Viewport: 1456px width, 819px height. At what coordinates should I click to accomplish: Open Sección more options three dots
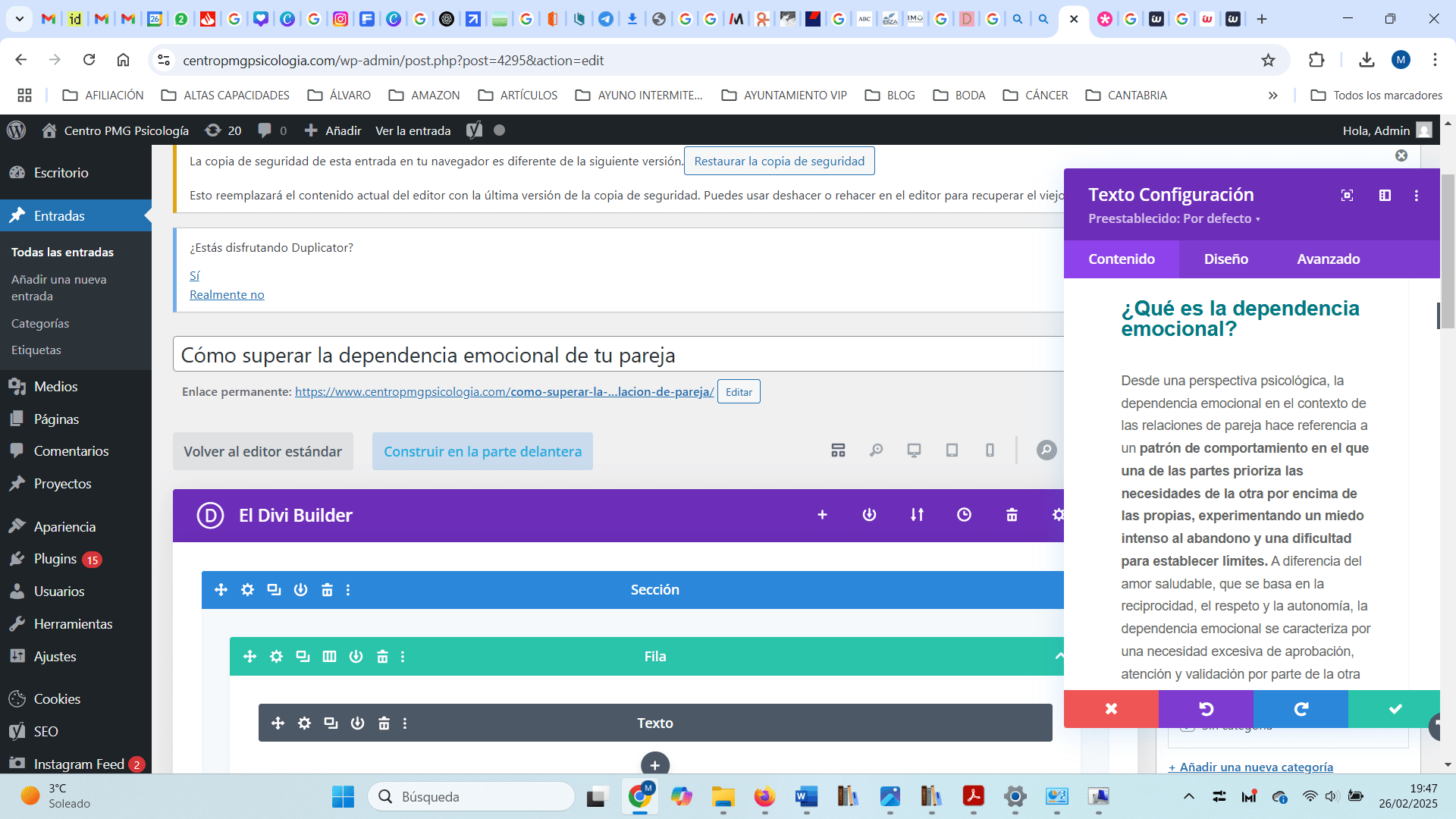pos(348,590)
